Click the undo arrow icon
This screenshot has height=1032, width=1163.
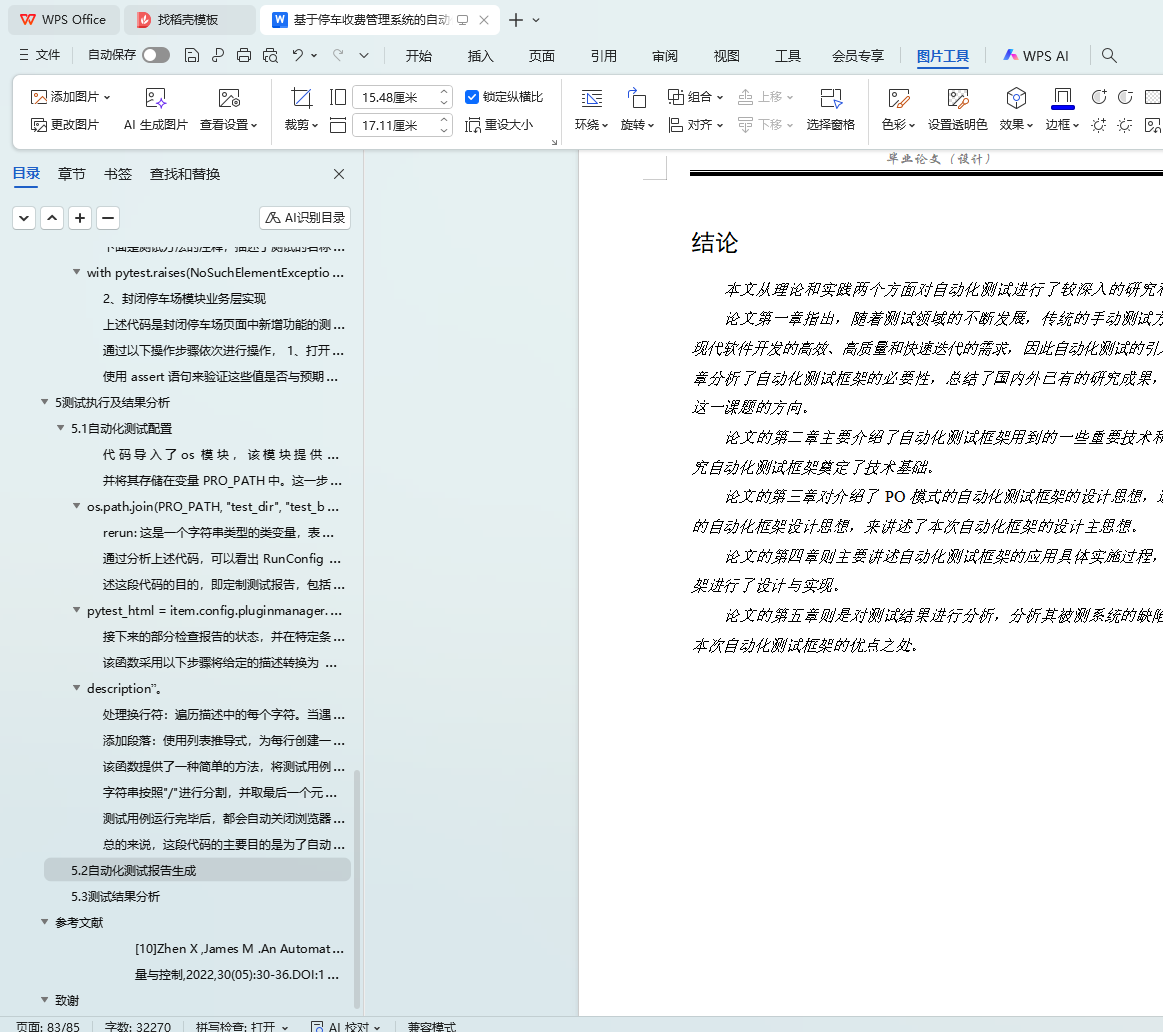coord(298,56)
